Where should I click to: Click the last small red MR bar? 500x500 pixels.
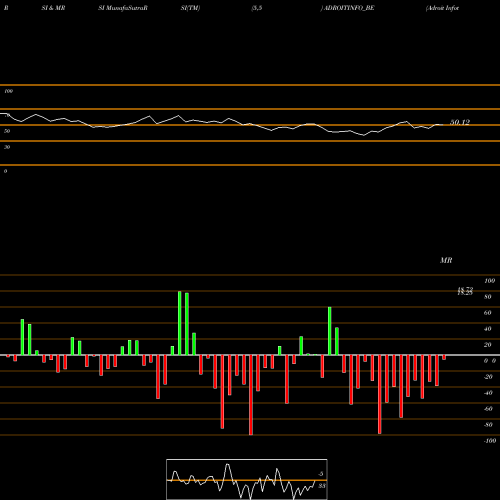(444, 357)
